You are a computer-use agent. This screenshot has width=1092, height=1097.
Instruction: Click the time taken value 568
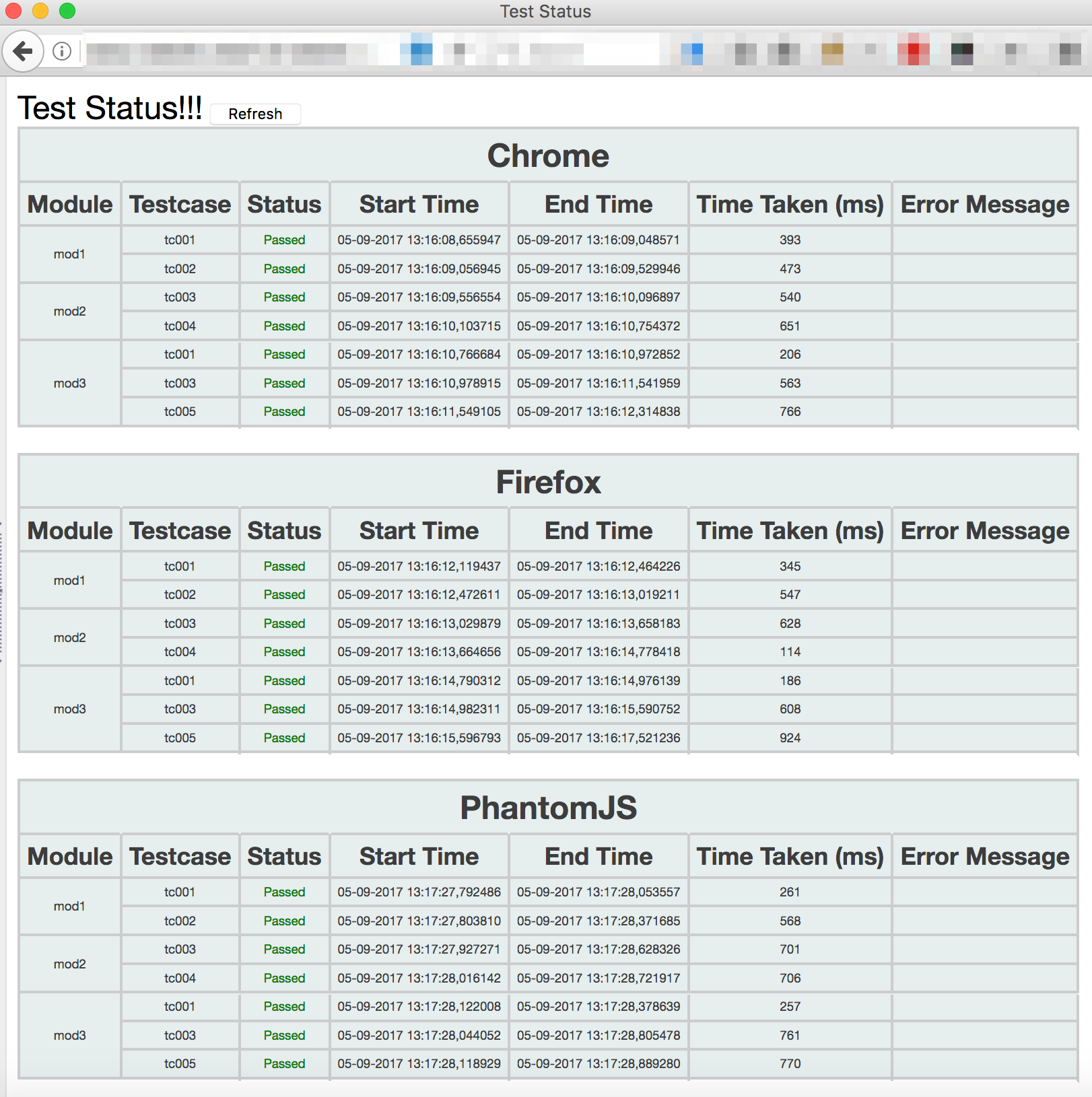(x=790, y=921)
